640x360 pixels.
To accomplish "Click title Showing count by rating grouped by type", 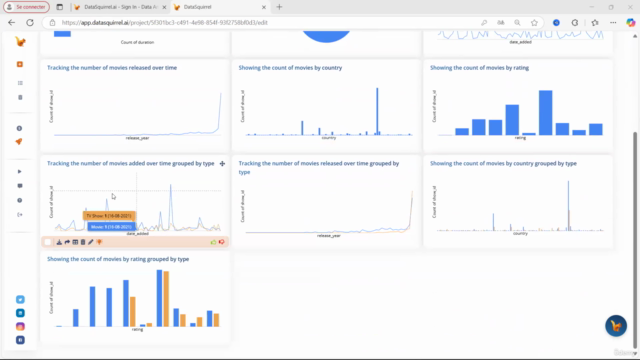I will tap(118, 259).
